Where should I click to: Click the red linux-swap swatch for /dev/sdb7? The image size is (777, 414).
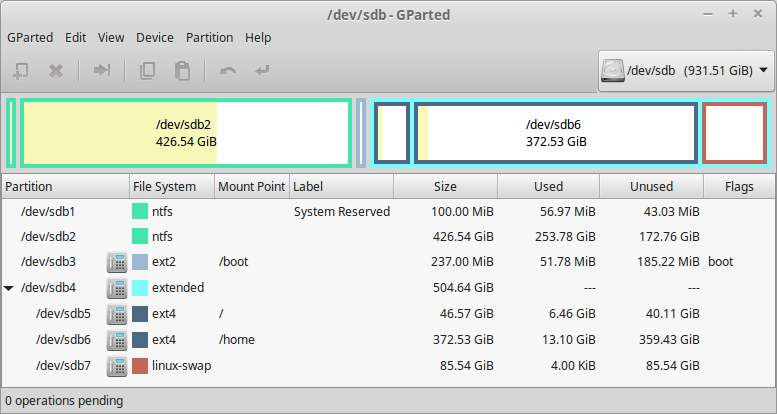pyautogui.click(x=140, y=365)
